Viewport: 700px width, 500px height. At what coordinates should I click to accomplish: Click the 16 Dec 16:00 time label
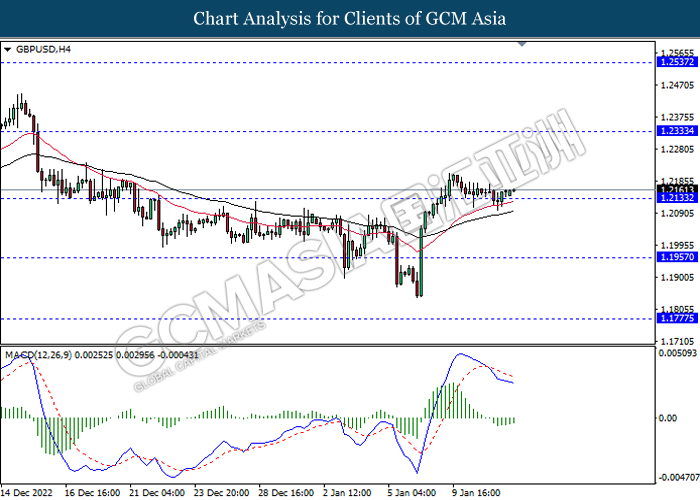(92, 493)
